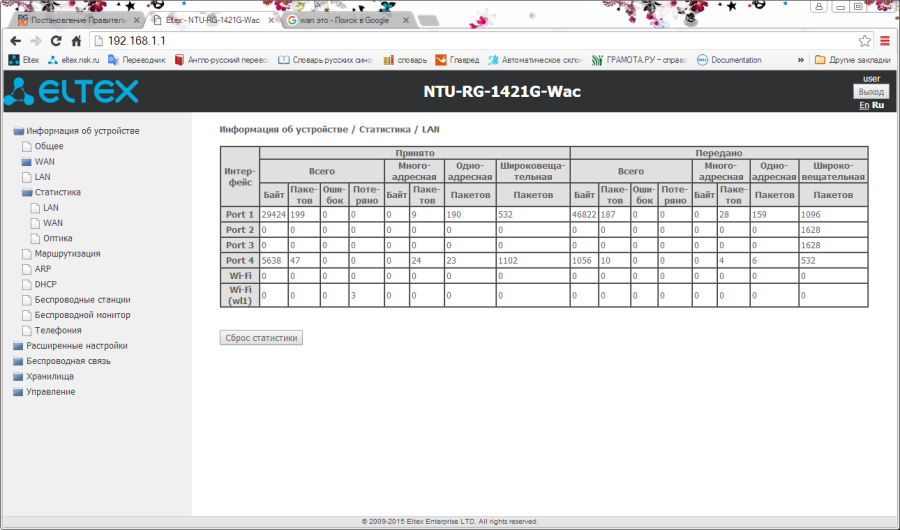Expand Хранилища folder
The height and width of the screenshot is (530, 900).
pyautogui.click(x=44, y=377)
